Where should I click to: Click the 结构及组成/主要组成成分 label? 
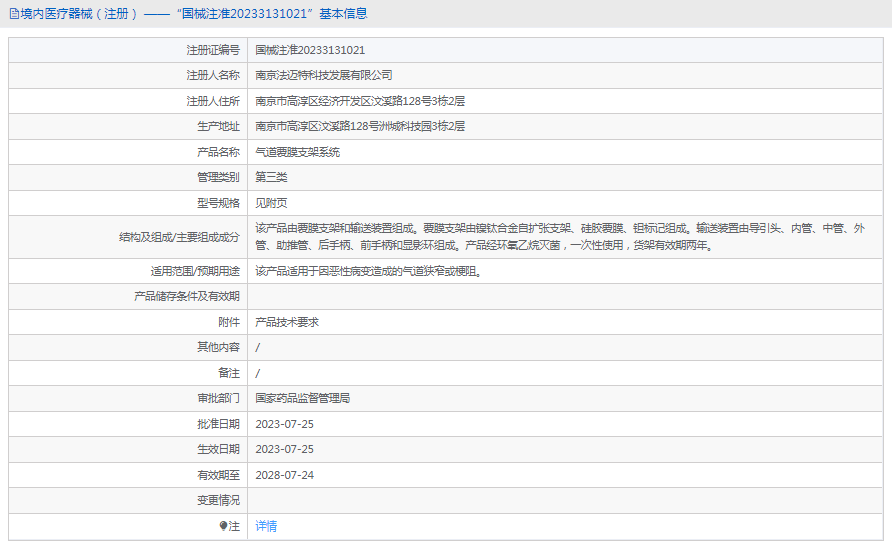(x=179, y=237)
